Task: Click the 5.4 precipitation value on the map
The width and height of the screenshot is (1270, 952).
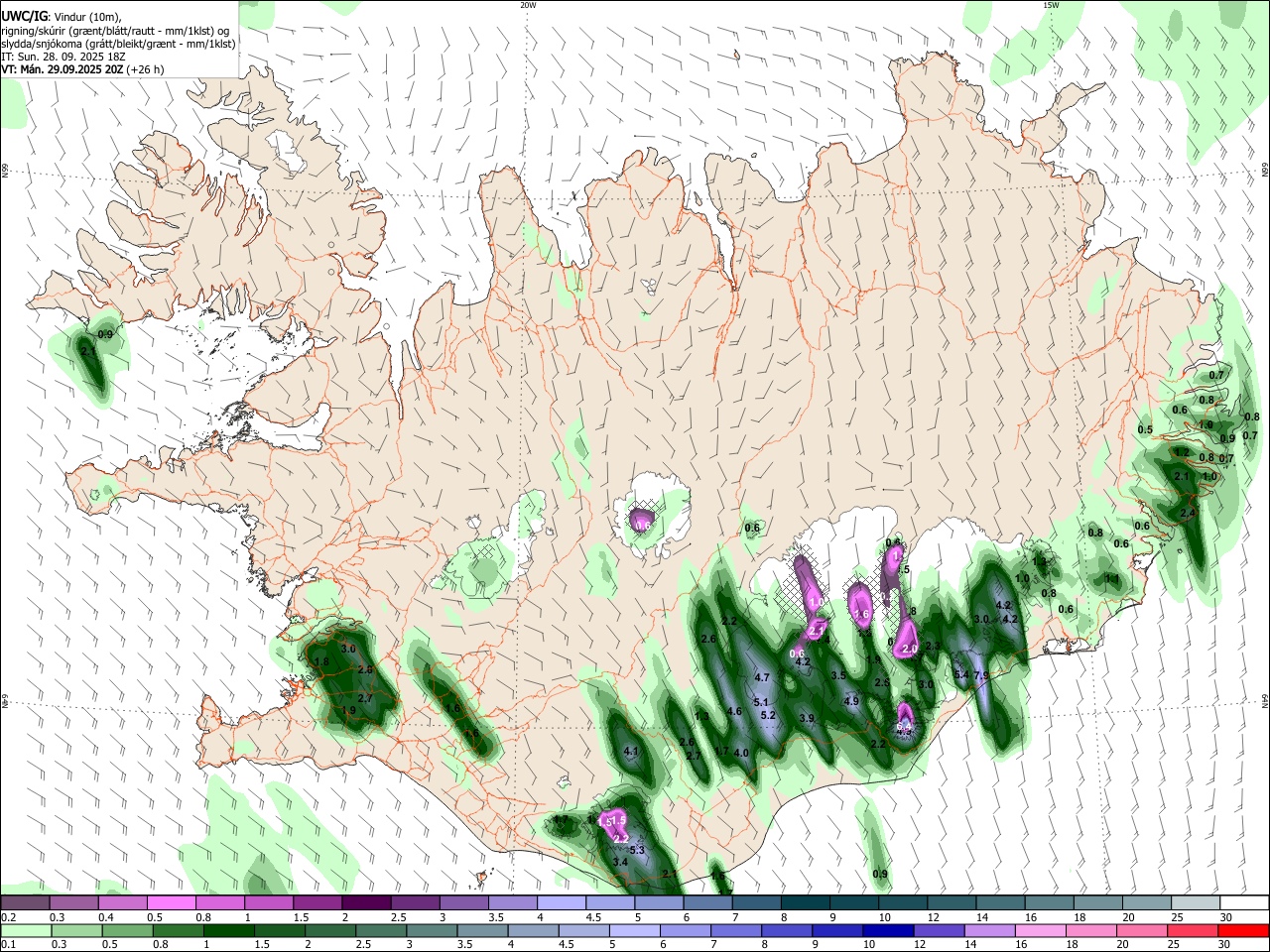Action: tap(961, 675)
